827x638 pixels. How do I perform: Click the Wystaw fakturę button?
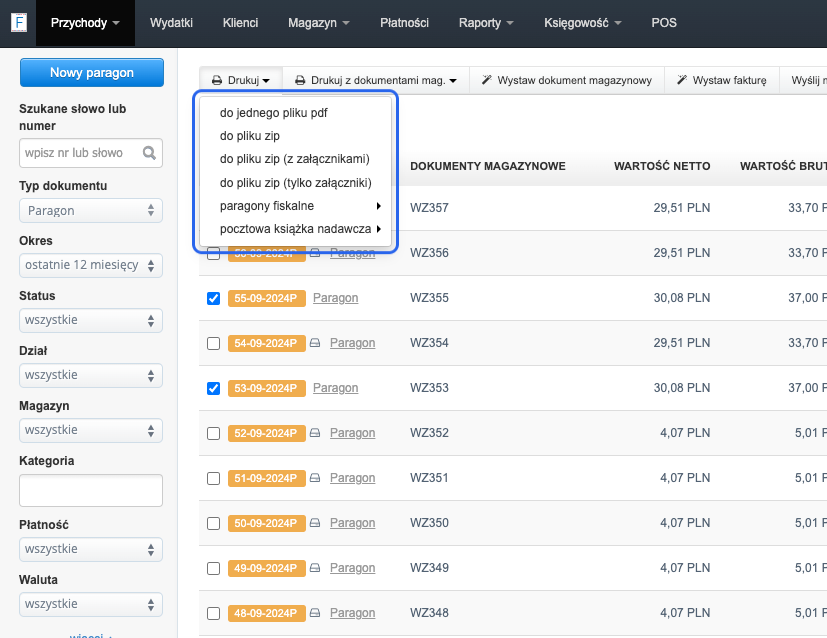pos(722,80)
